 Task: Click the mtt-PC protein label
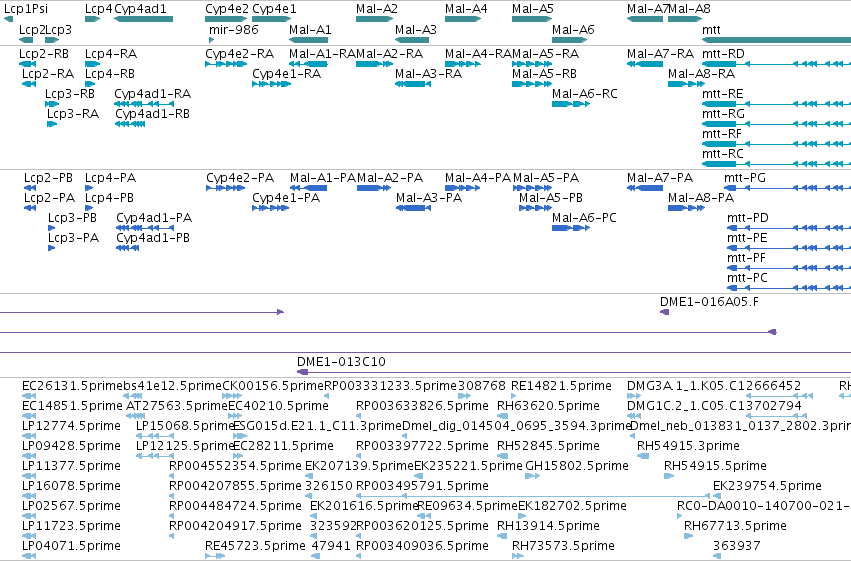pos(747,278)
